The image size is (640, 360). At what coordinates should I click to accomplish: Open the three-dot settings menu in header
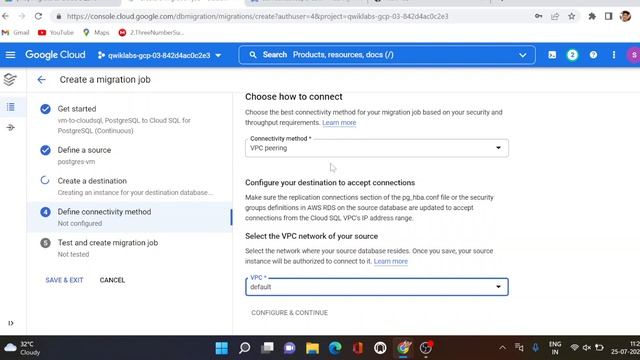(x=613, y=55)
